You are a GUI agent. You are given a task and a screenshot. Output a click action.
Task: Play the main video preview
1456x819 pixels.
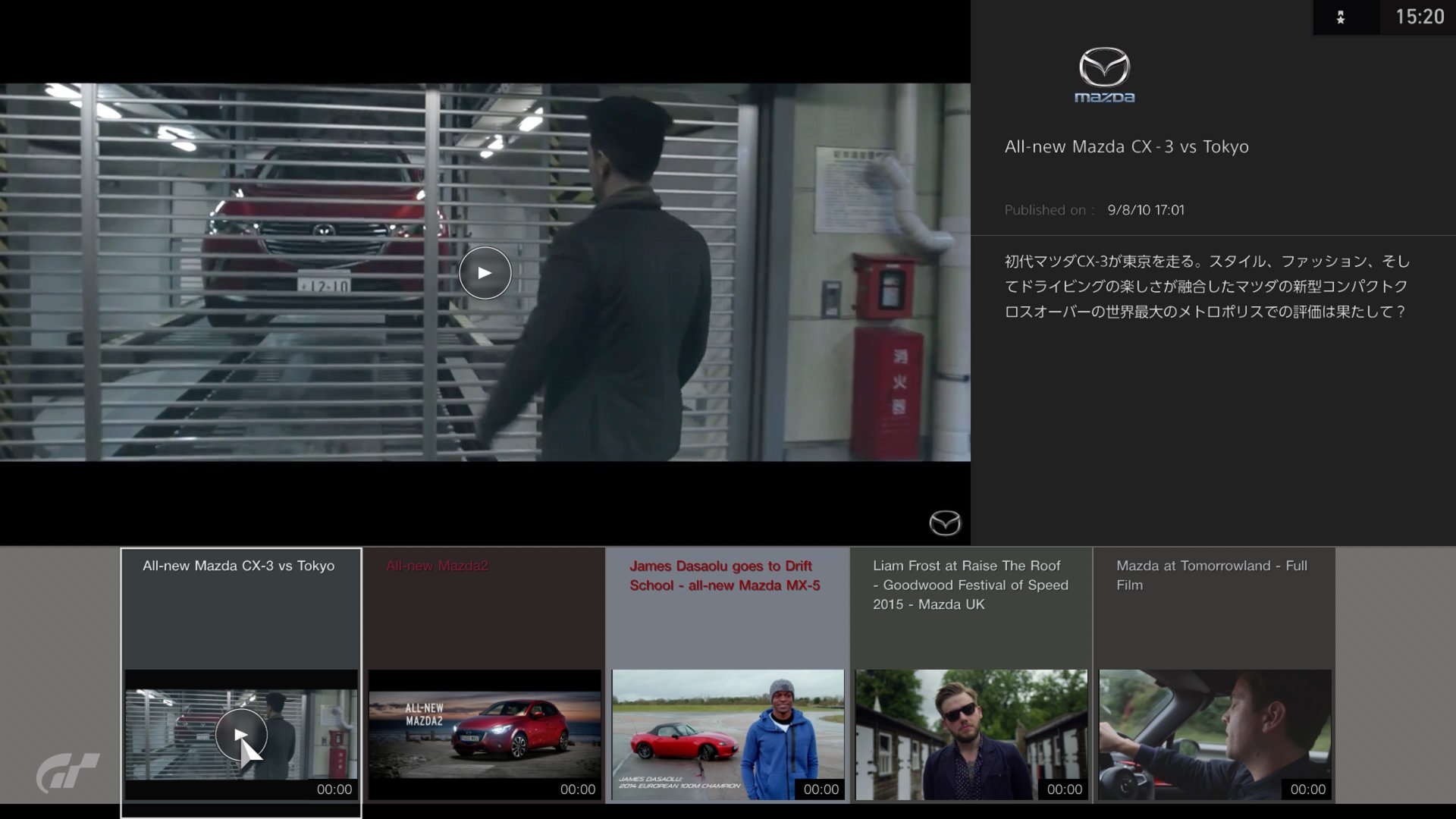click(x=485, y=273)
